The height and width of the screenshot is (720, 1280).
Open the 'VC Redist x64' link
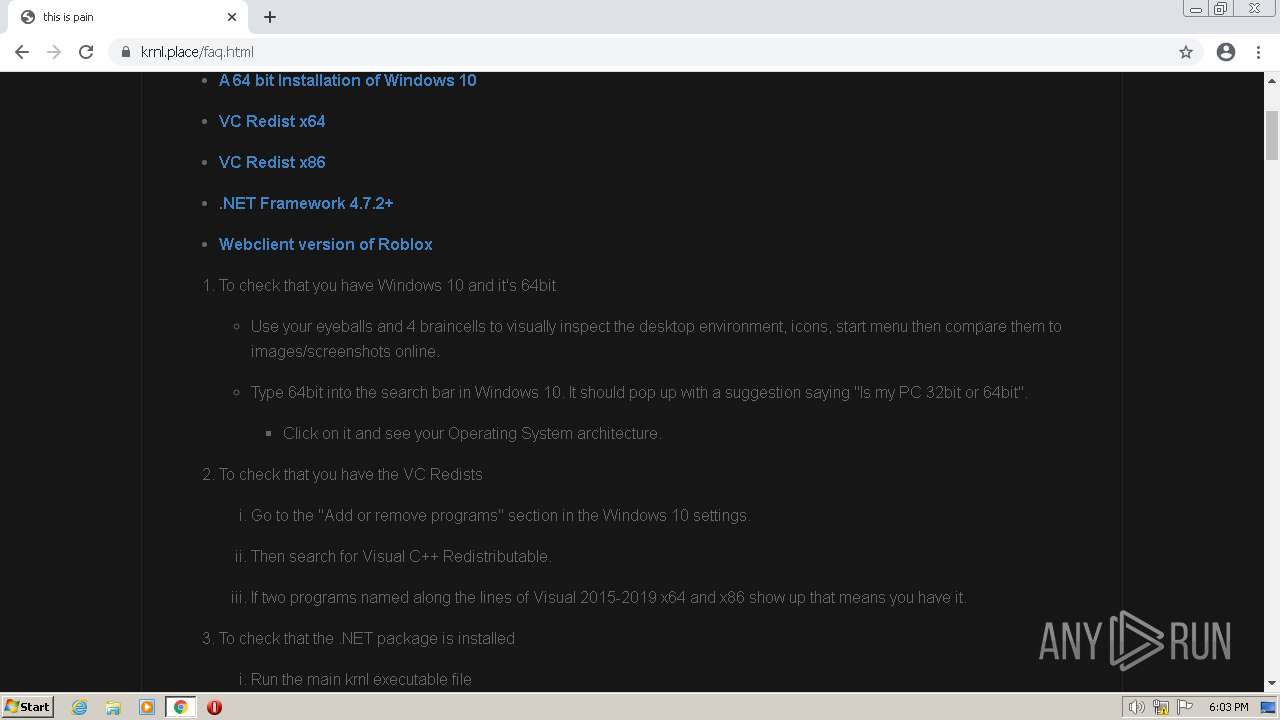point(272,121)
